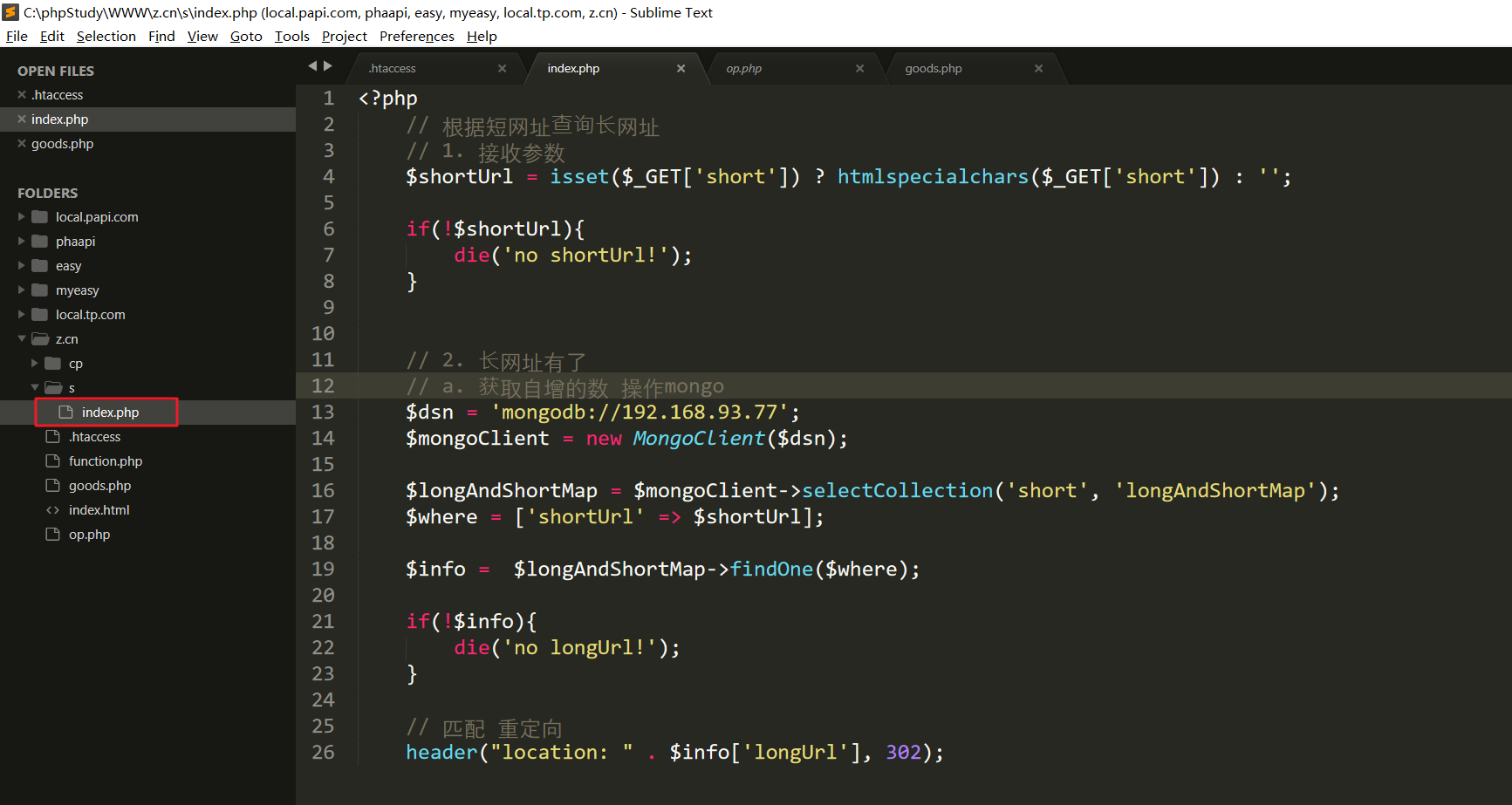
Task: Click line number 19 in the gutter
Action: (323, 570)
